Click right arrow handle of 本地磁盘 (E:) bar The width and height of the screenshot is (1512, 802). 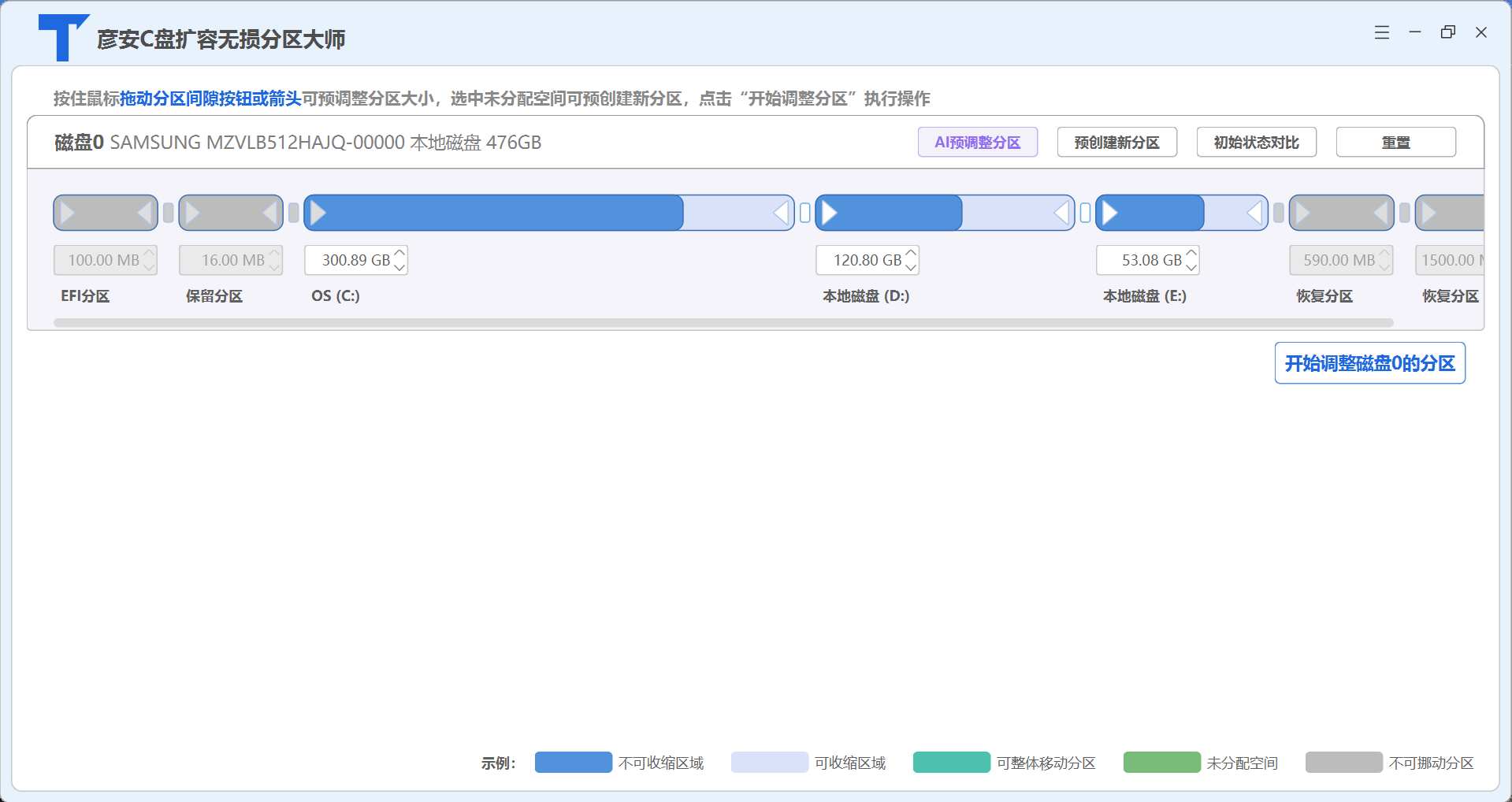pyautogui.click(x=1255, y=213)
